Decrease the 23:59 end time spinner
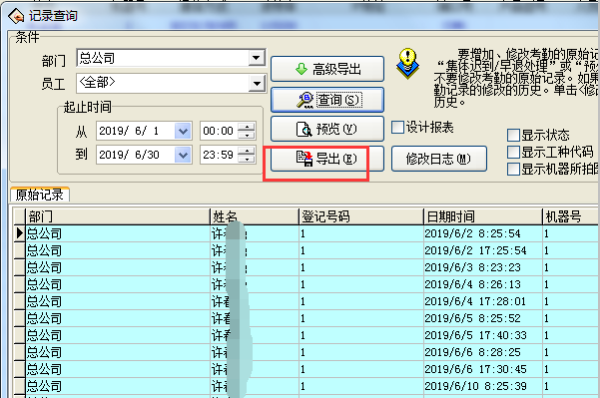Viewport: 600px width, 398px height. click(246, 159)
